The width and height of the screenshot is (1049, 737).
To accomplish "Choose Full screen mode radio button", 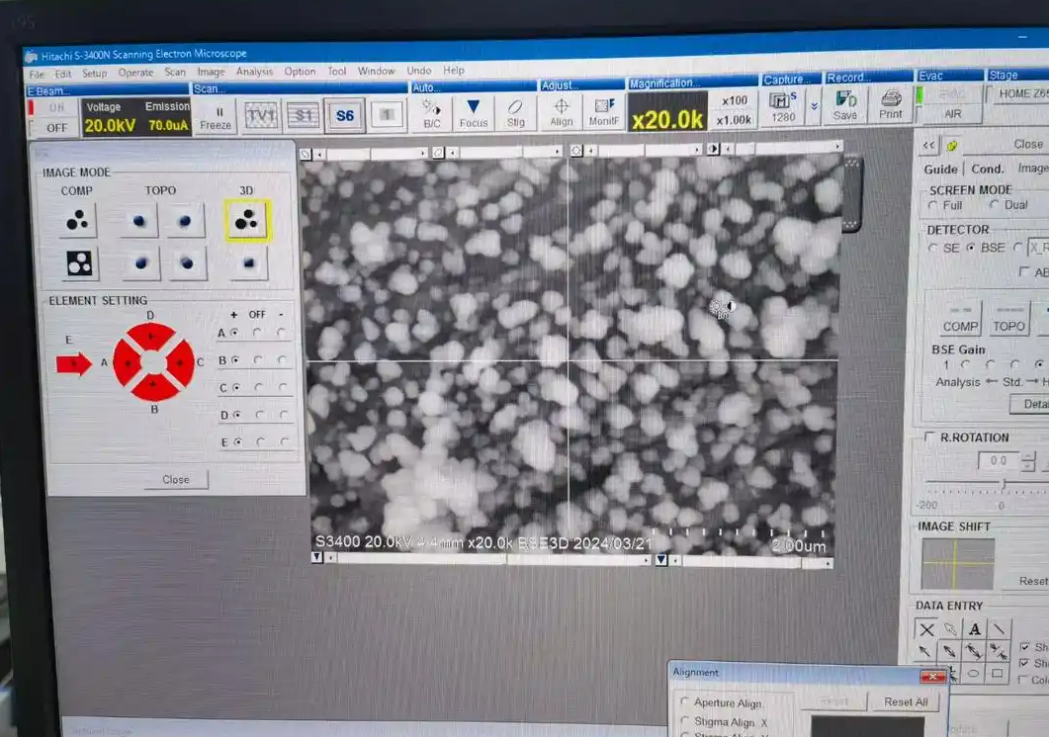I will pos(933,205).
